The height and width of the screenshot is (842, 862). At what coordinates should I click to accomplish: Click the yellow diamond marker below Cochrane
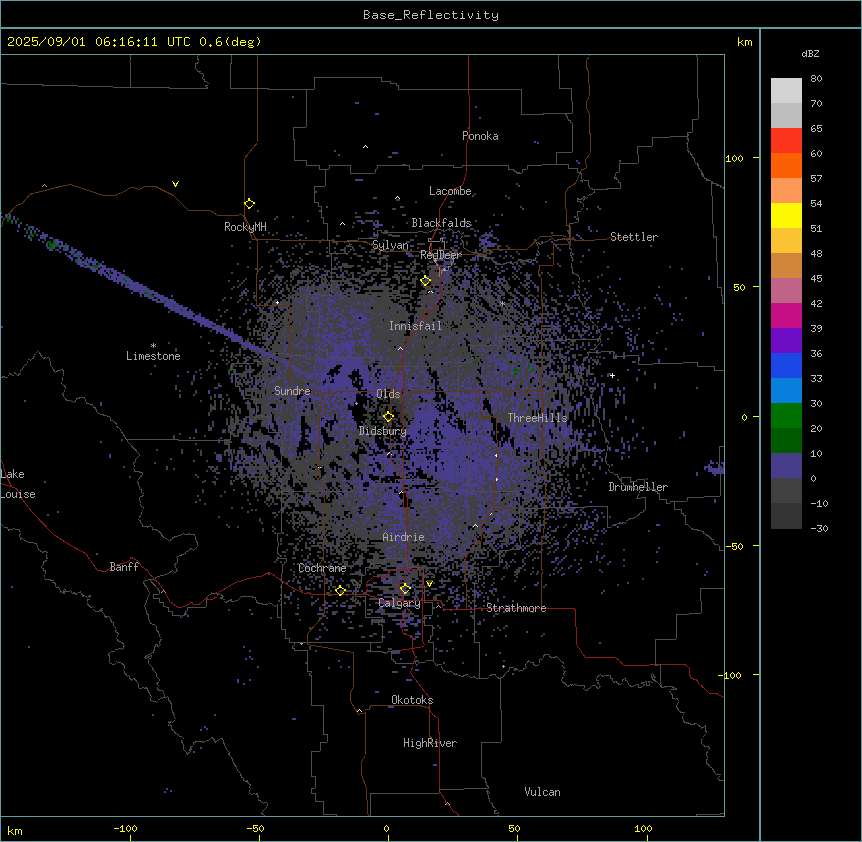(x=340, y=591)
